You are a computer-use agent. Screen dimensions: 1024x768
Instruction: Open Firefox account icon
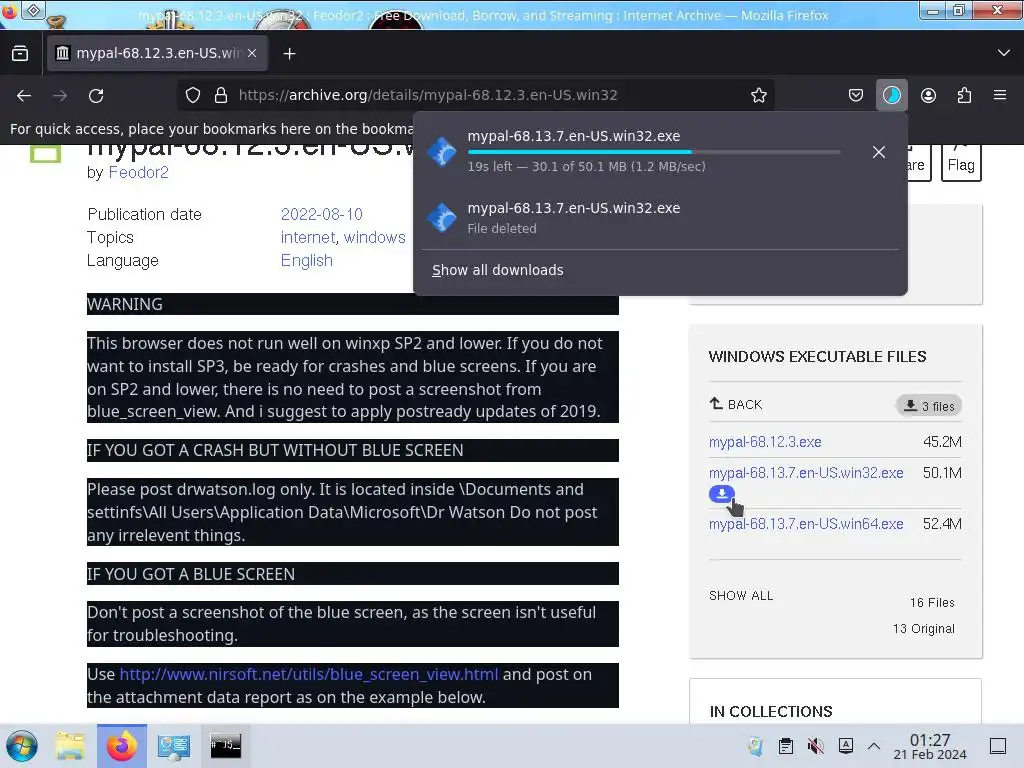coord(928,95)
